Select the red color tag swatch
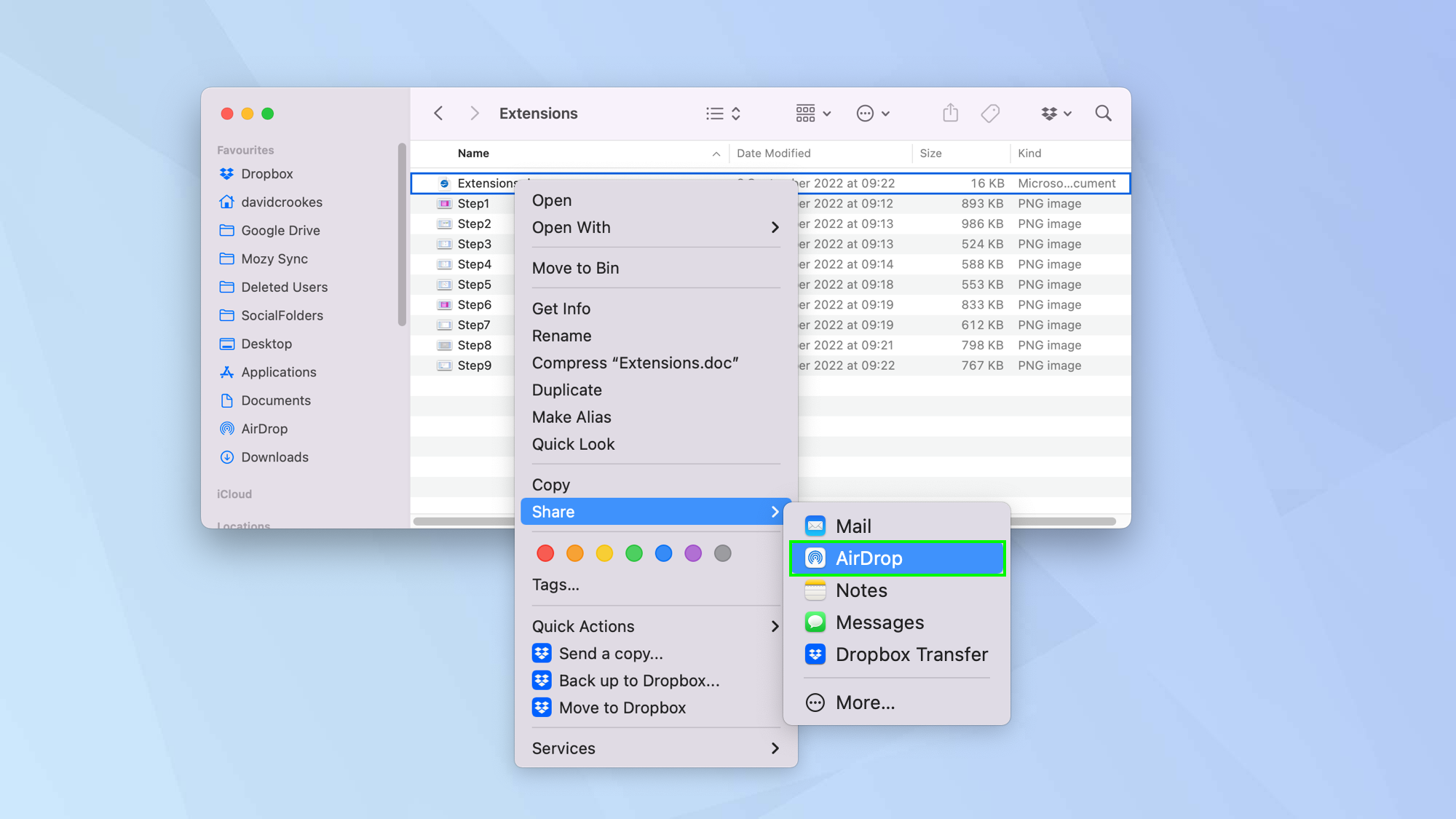 tap(545, 553)
